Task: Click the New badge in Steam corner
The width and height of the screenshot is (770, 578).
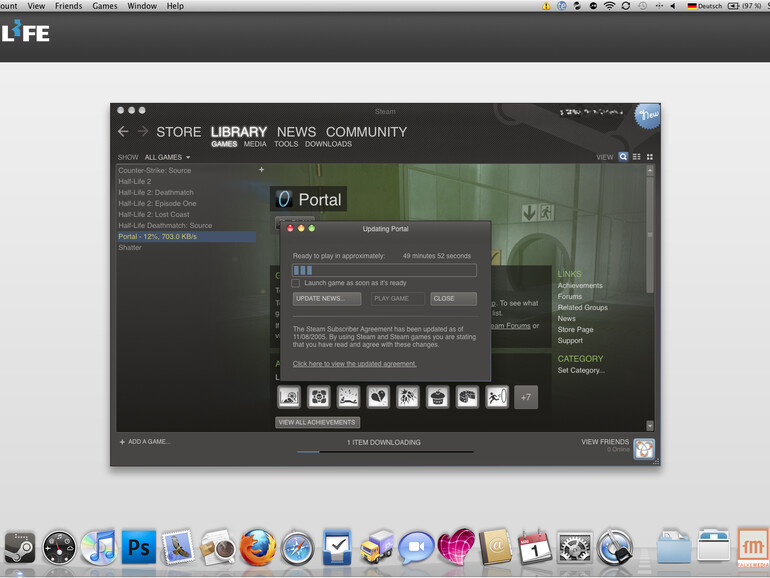Action: coord(647,116)
